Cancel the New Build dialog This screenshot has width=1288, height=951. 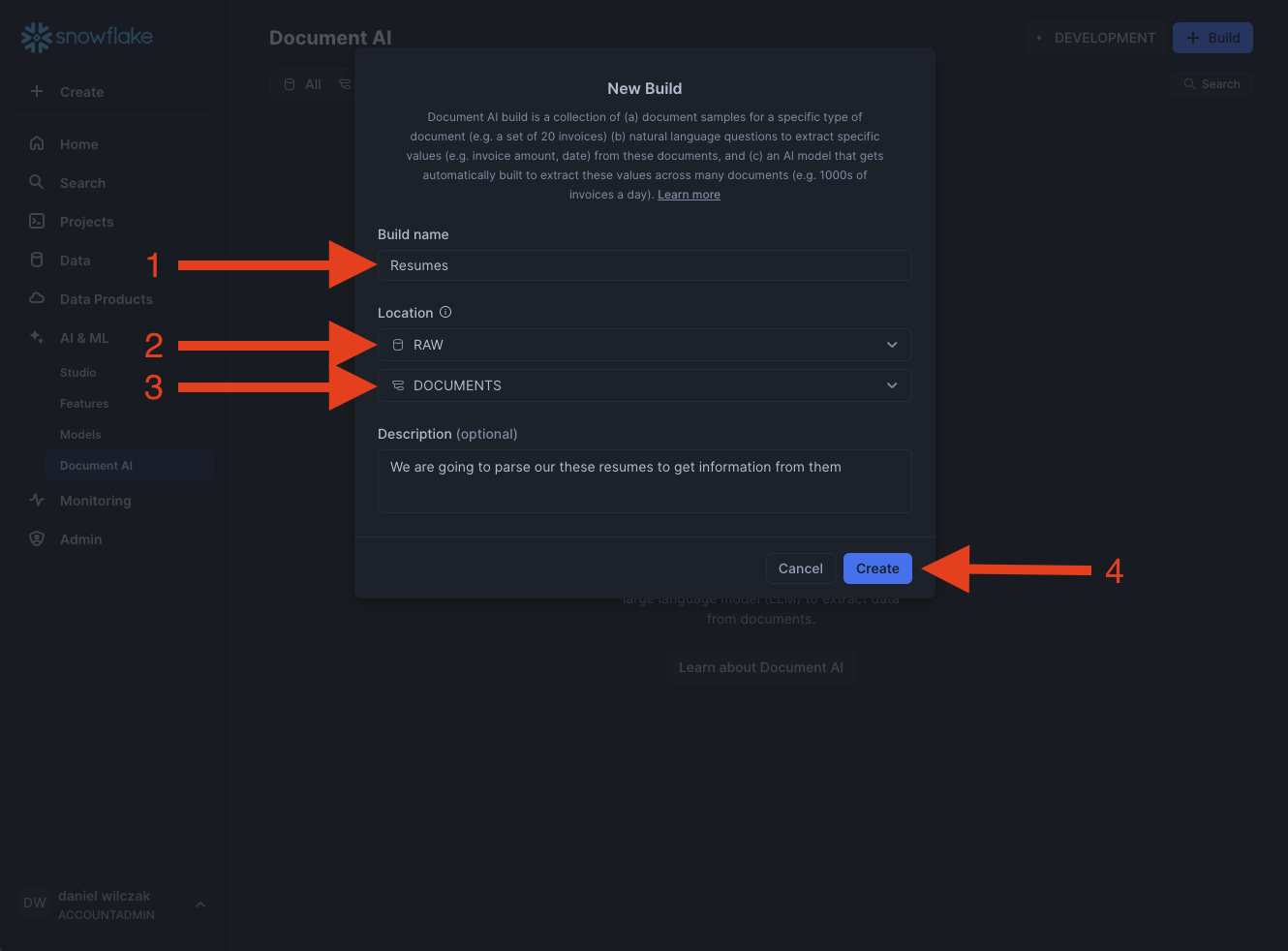tap(800, 568)
